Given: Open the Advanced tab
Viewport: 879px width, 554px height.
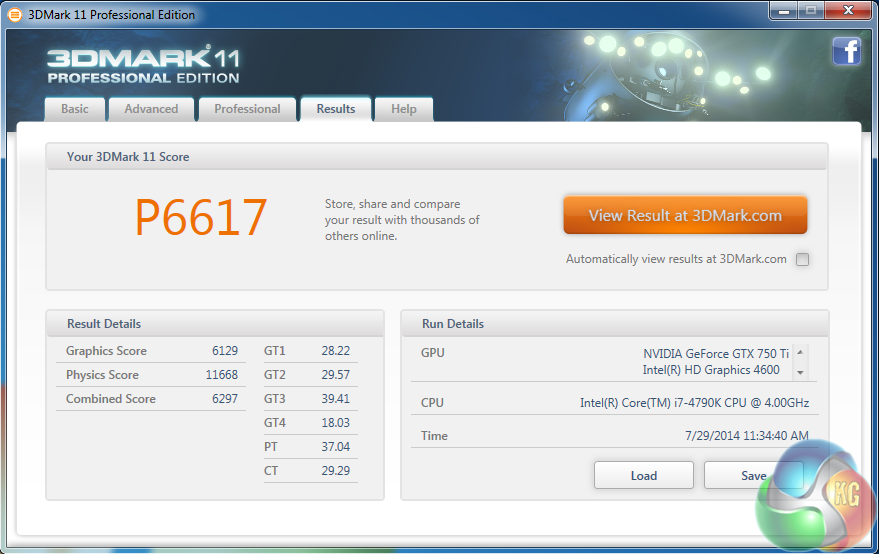Looking at the screenshot, I should point(151,109).
